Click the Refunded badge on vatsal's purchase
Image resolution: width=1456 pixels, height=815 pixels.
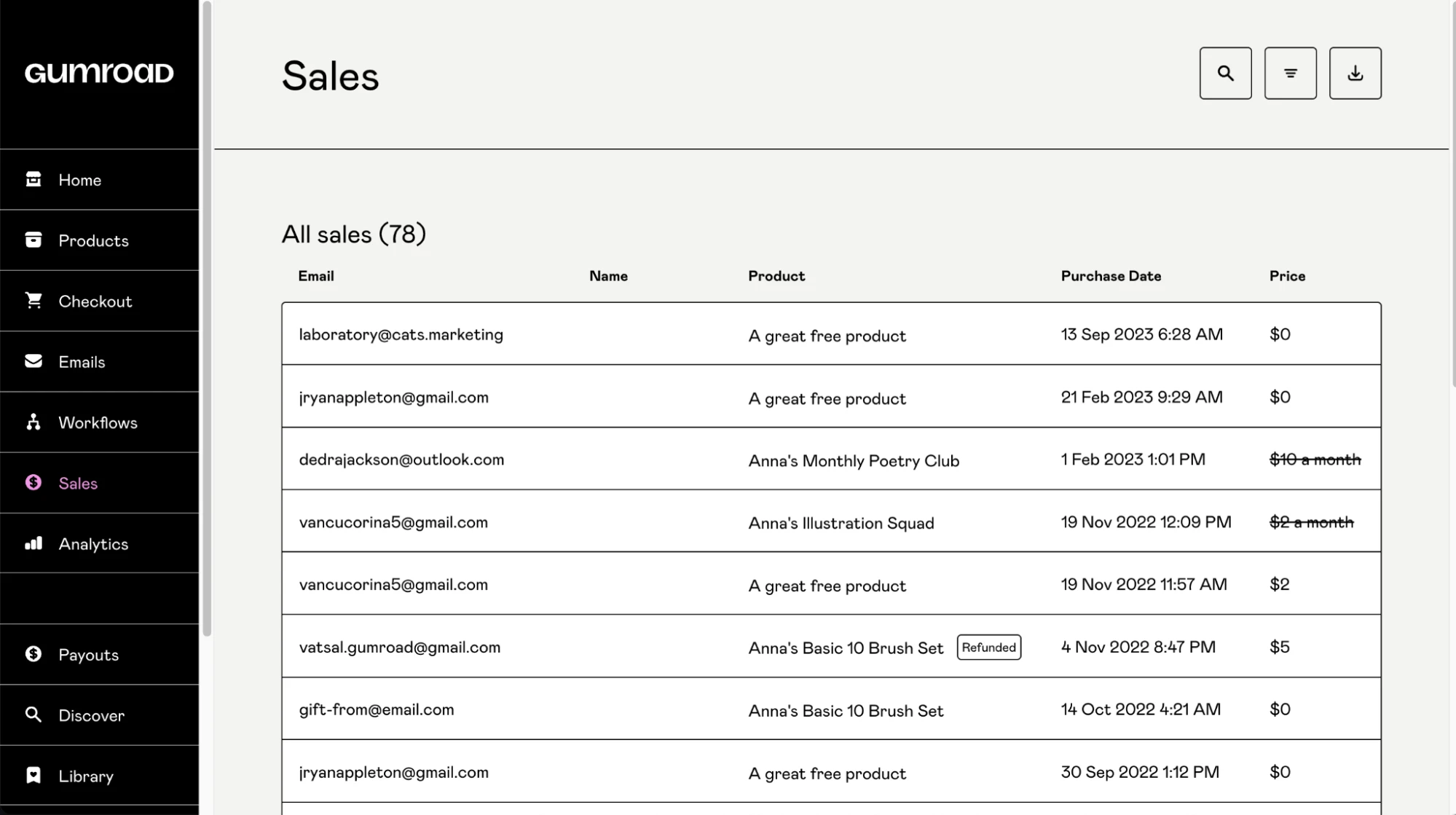point(988,647)
